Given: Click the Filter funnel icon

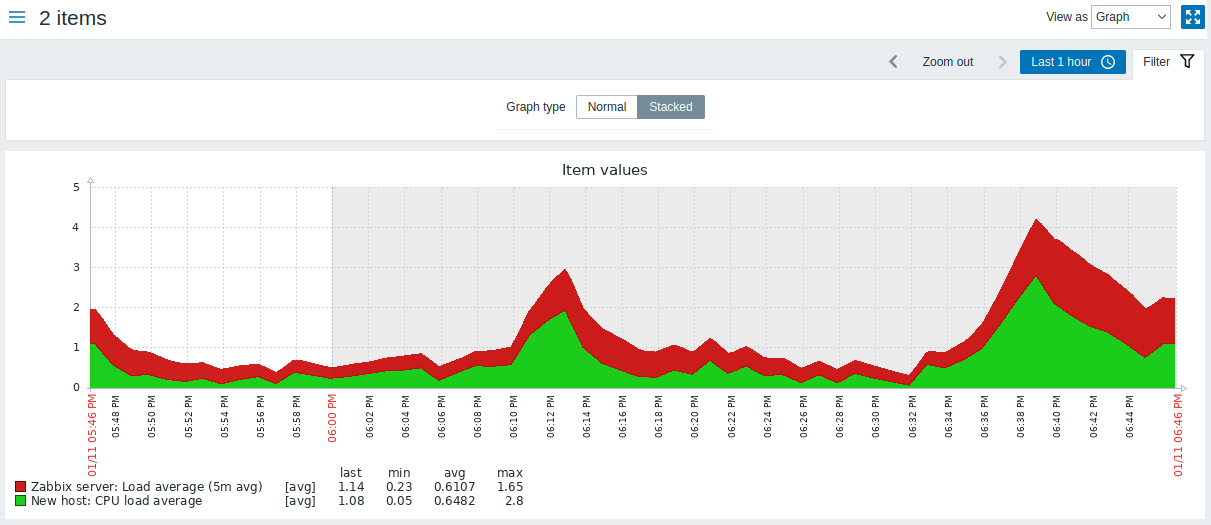Looking at the screenshot, I should (x=1187, y=62).
